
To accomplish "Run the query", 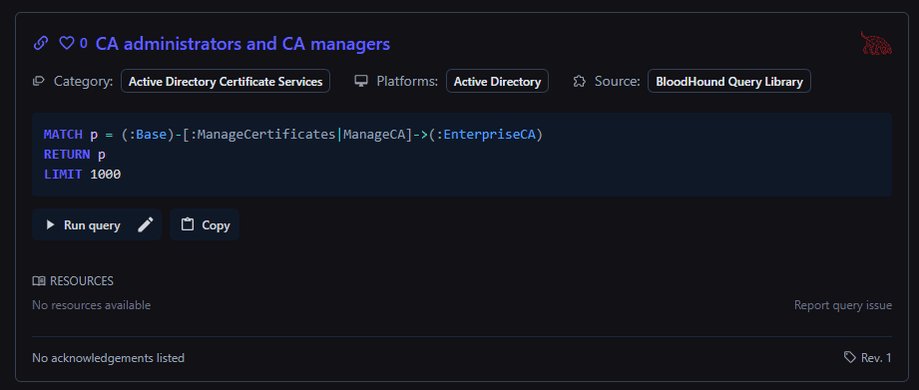I will click(83, 225).
